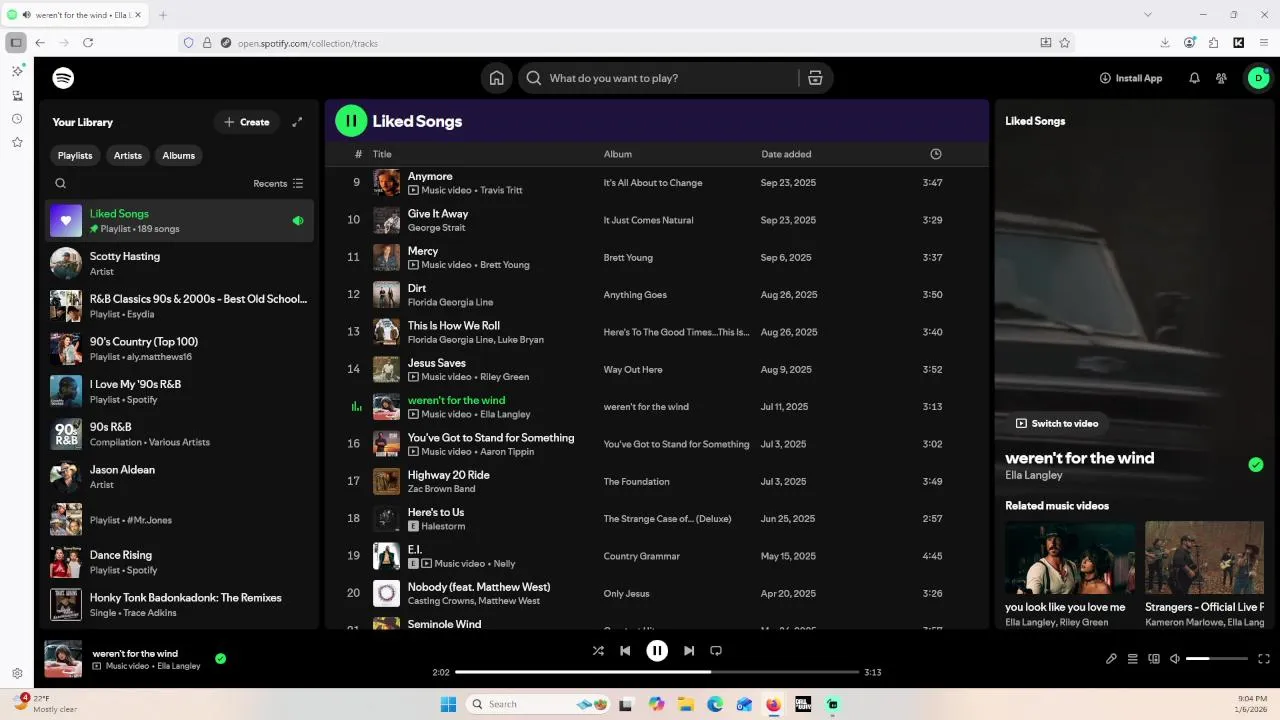The image size is (1280, 720).
Task: Open Strangers Official Live video thumbnail
Action: point(1204,558)
